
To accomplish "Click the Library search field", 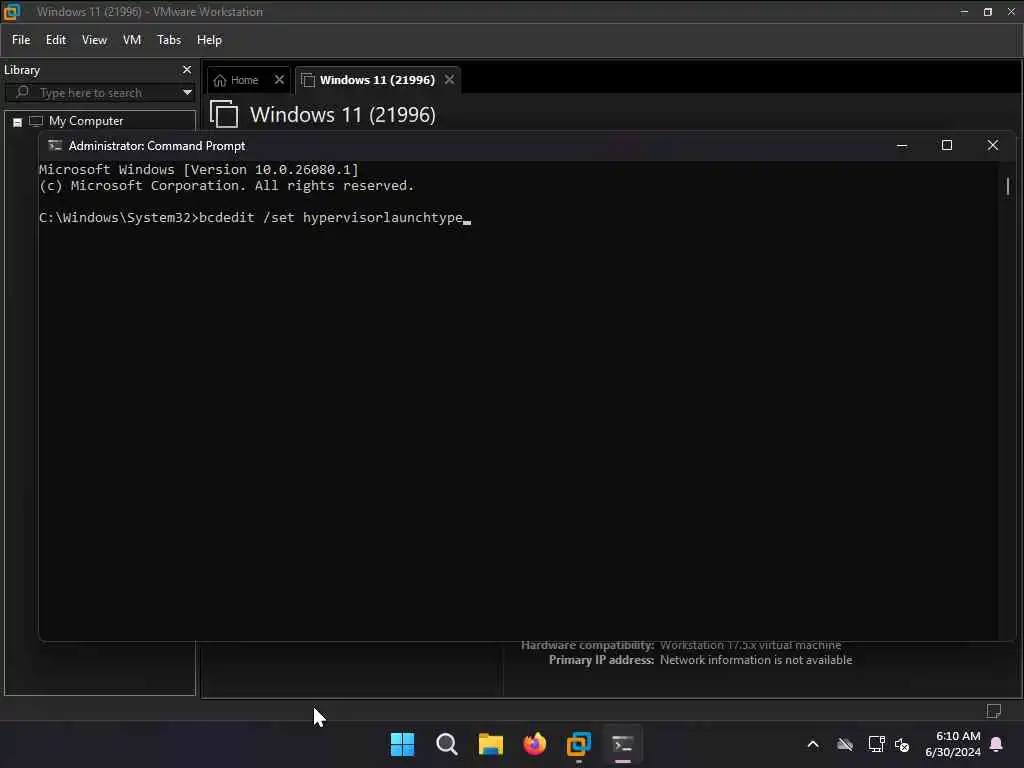I will 99,93.
